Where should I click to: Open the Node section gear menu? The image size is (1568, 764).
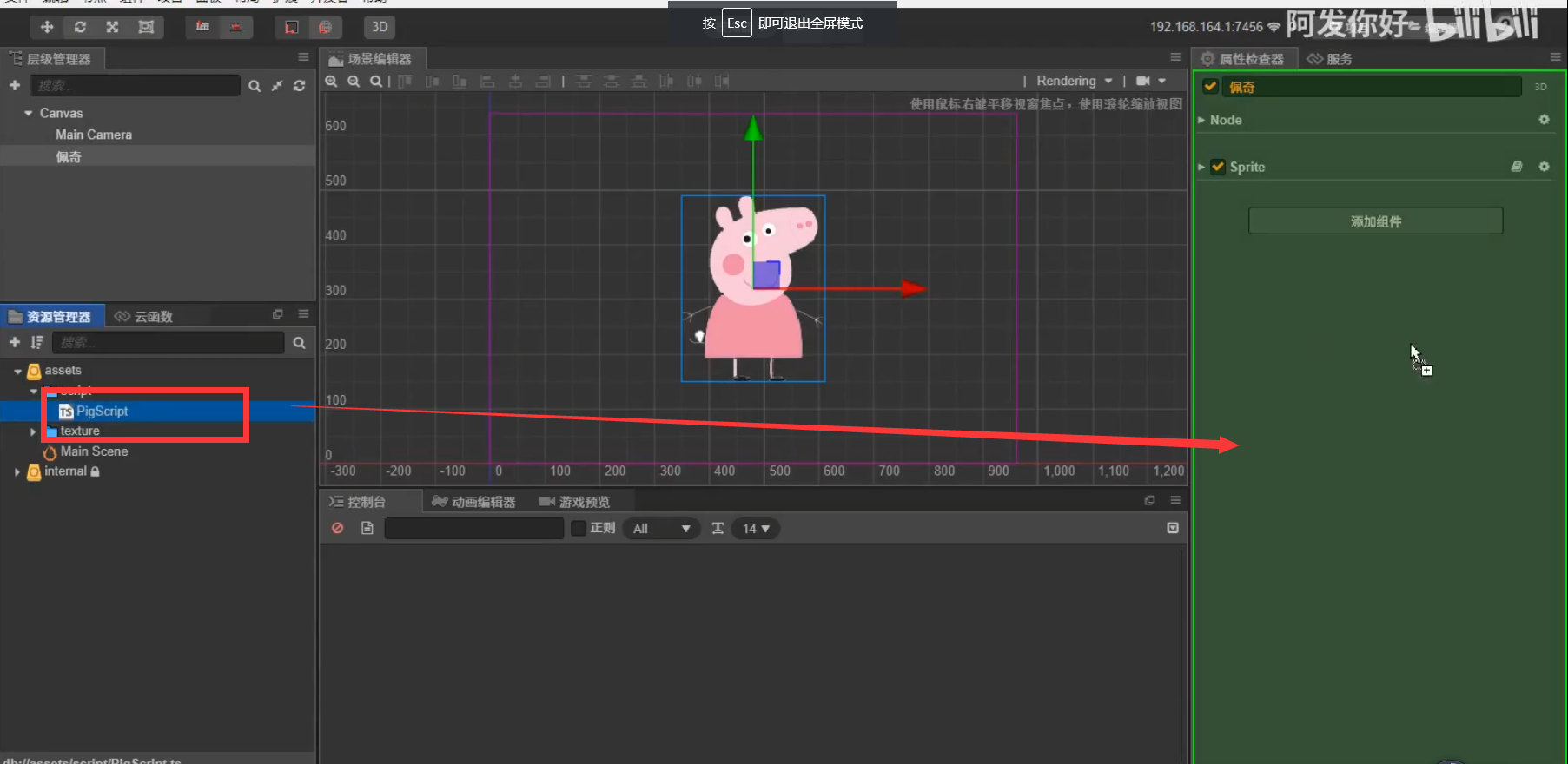1544,120
